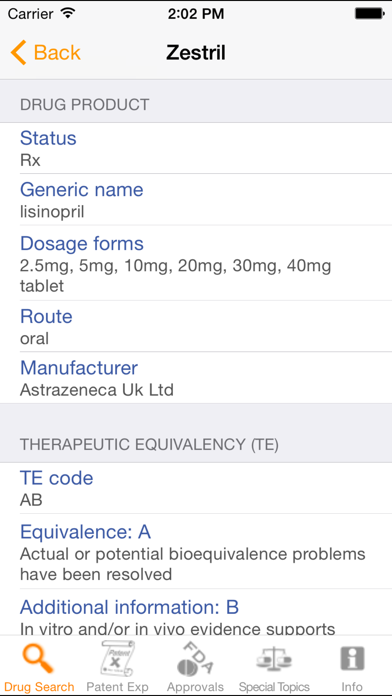Tap the battery indicator icon
392x696 pixels.
click(x=369, y=14)
